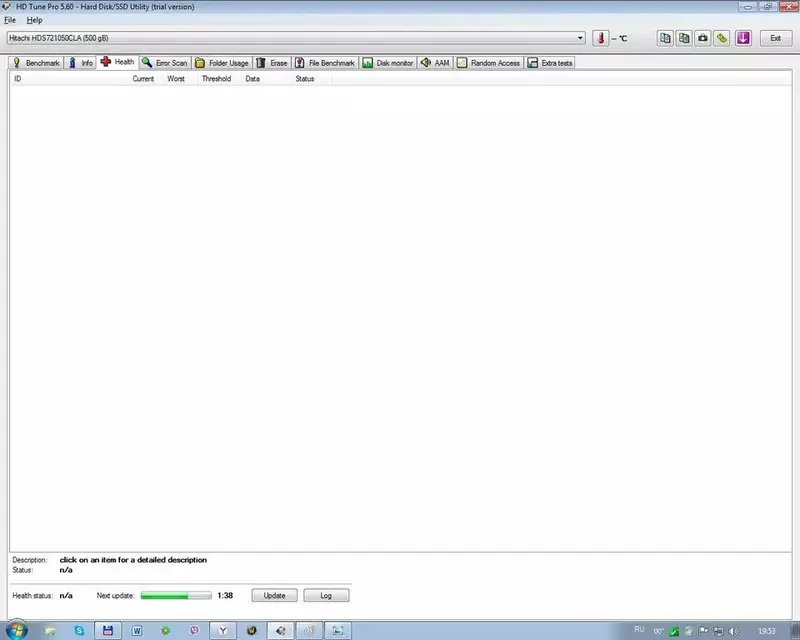The width and height of the screenshot is (800, 640).
Task: Open the Windows Start menu orb
Action: [x=16, y=630]
